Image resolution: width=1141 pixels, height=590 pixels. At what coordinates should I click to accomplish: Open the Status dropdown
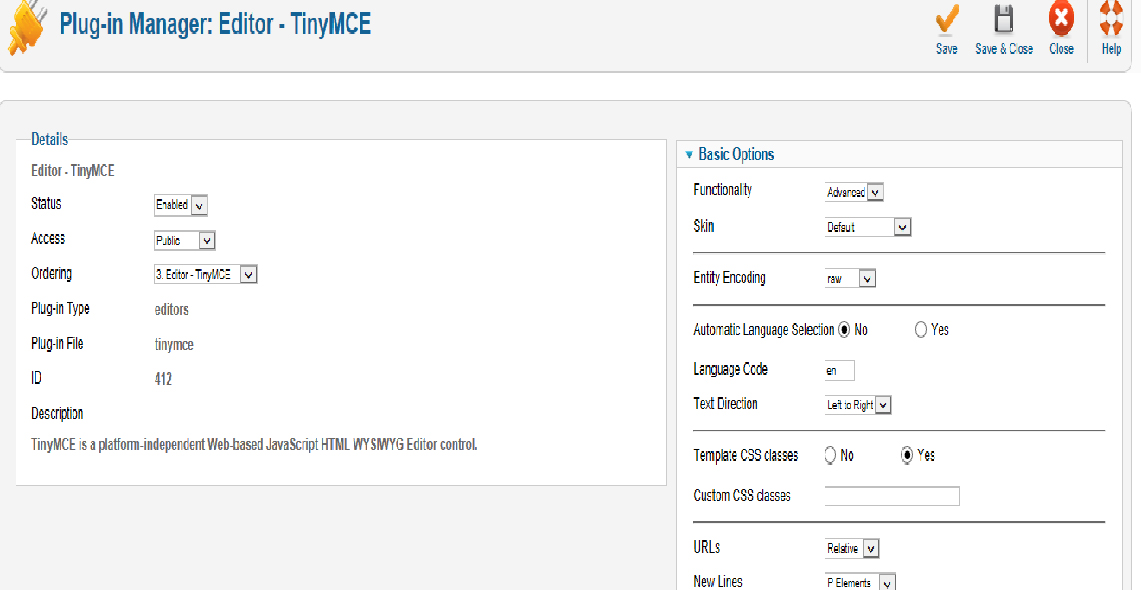(181, 205)
